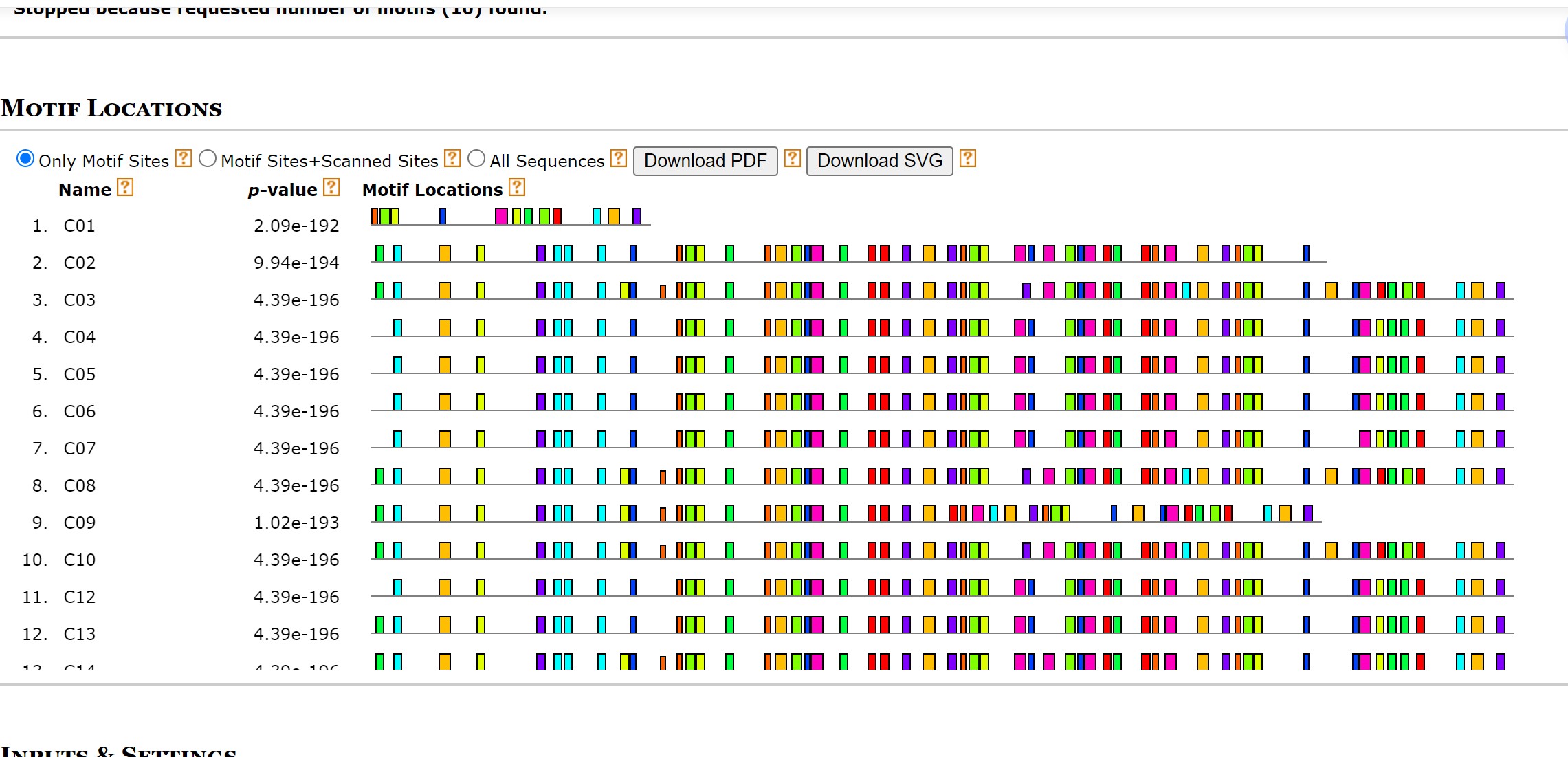Open help icon after Download PDF button

(x=793, y=159)
